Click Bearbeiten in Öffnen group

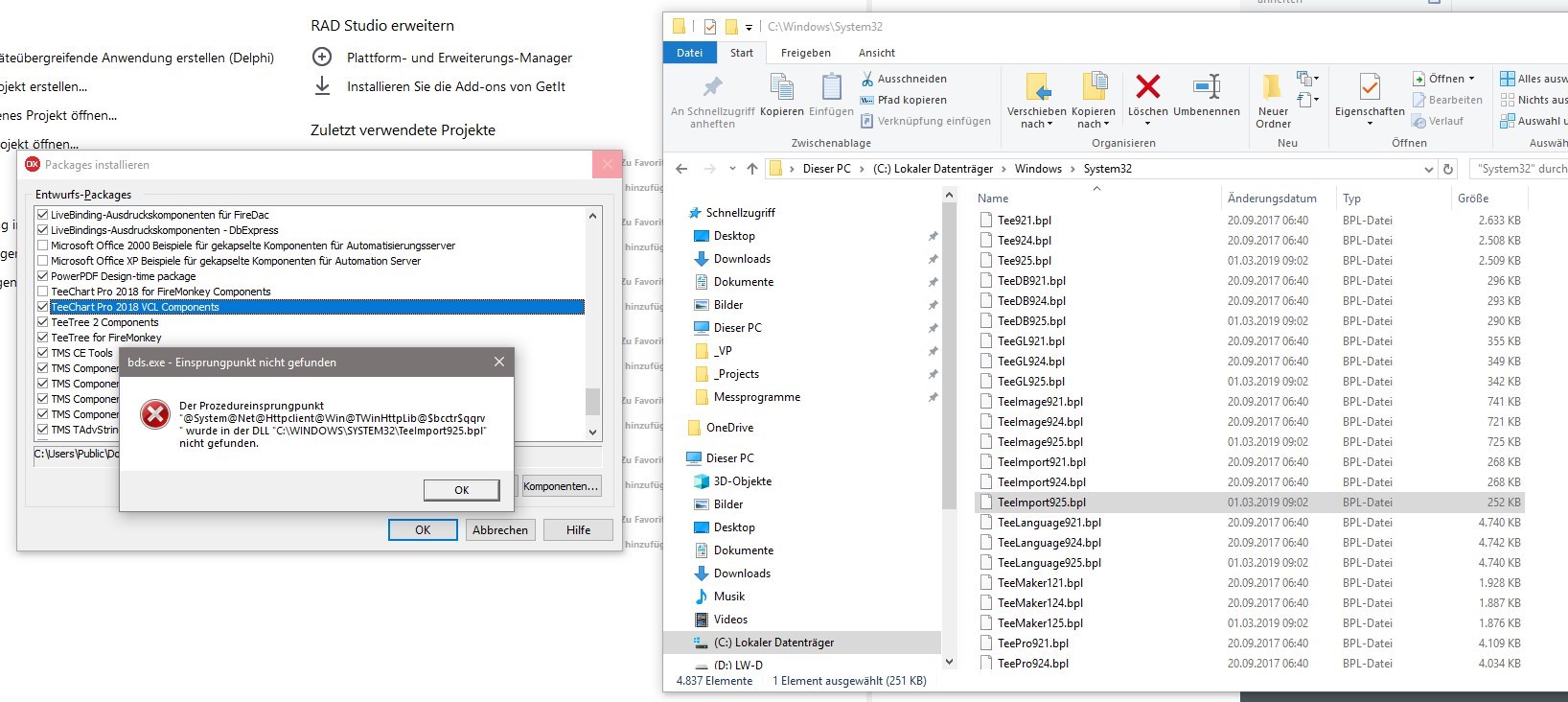click(1447, 100)
